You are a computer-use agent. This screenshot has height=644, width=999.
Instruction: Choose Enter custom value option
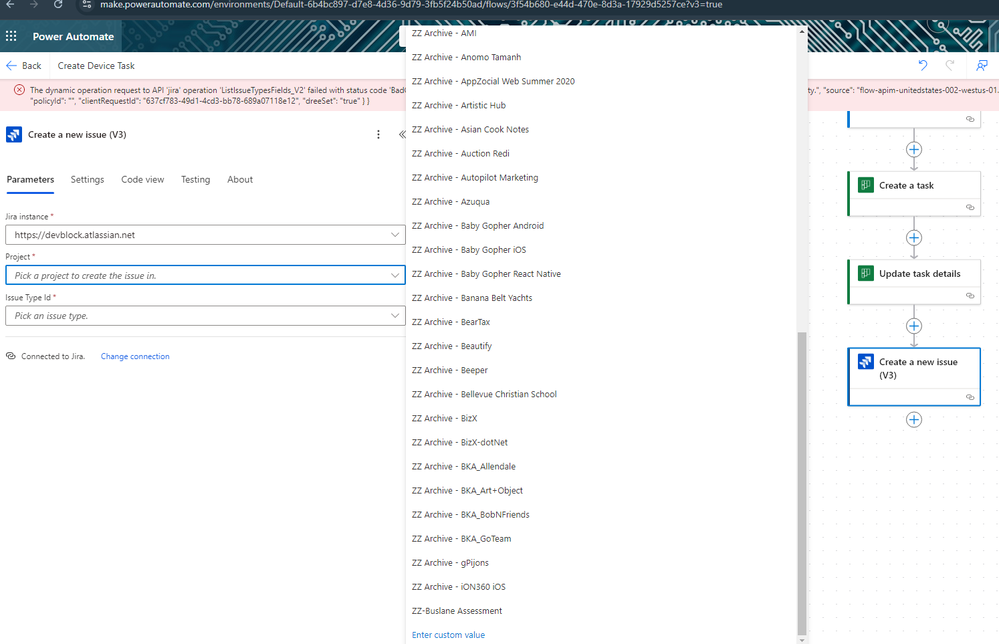click(449, 635)
